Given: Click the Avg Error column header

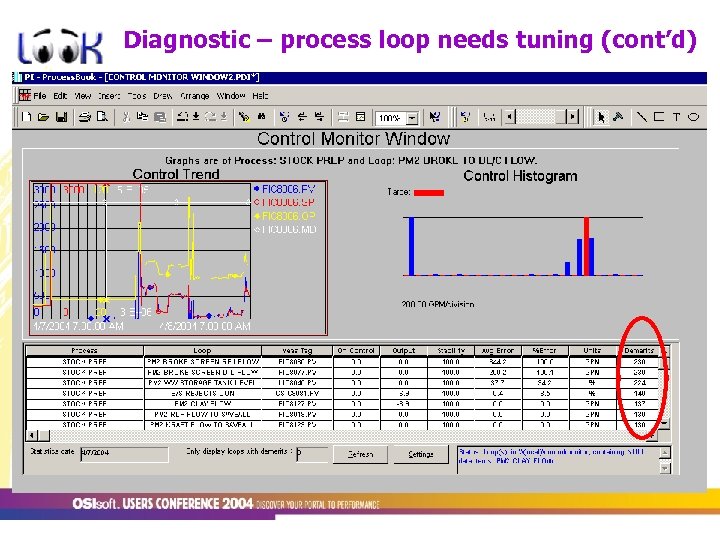Looking at the screenshot, I should point(498,350).
